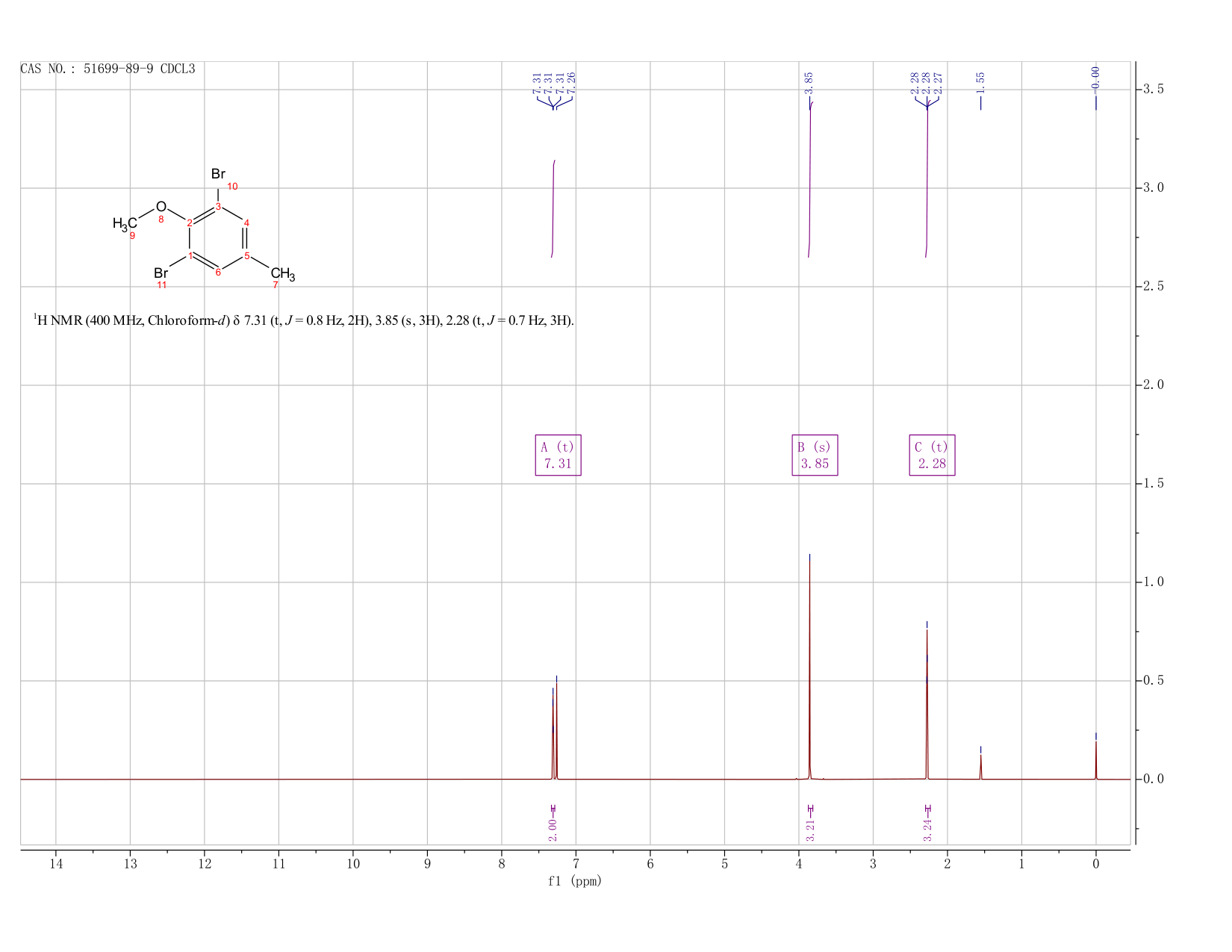Click the 10 tick label on the ppm axis
This screenshot has height=952, width=1232.
point(353,864)
